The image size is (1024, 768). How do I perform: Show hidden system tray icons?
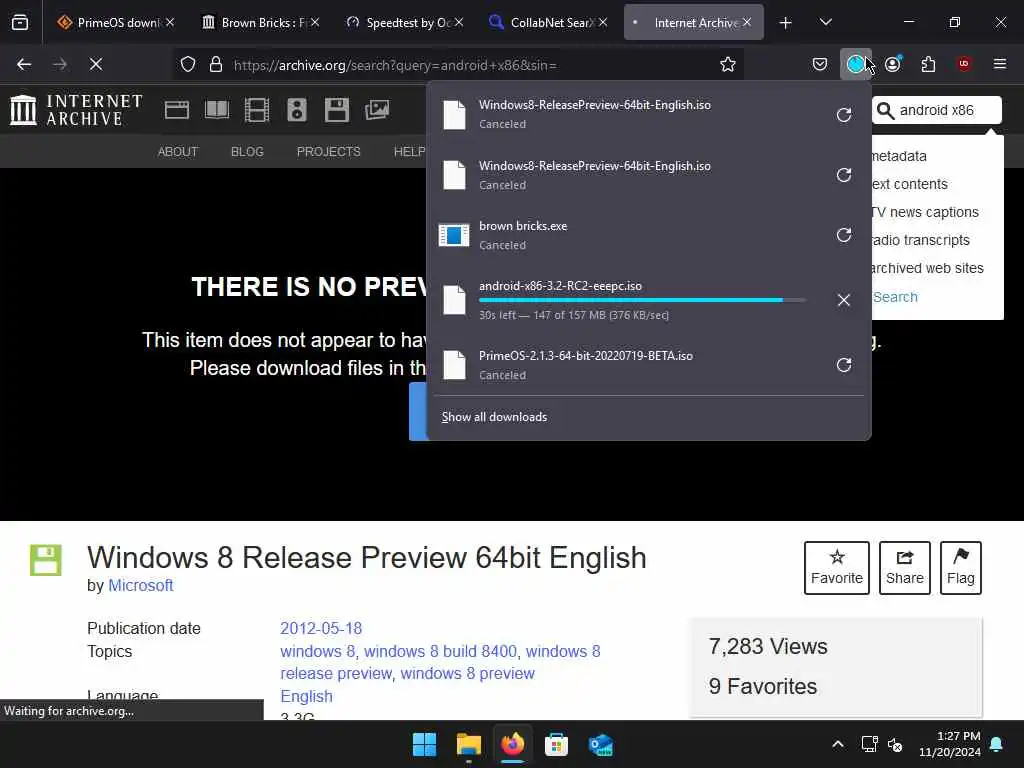coord(838,744)
